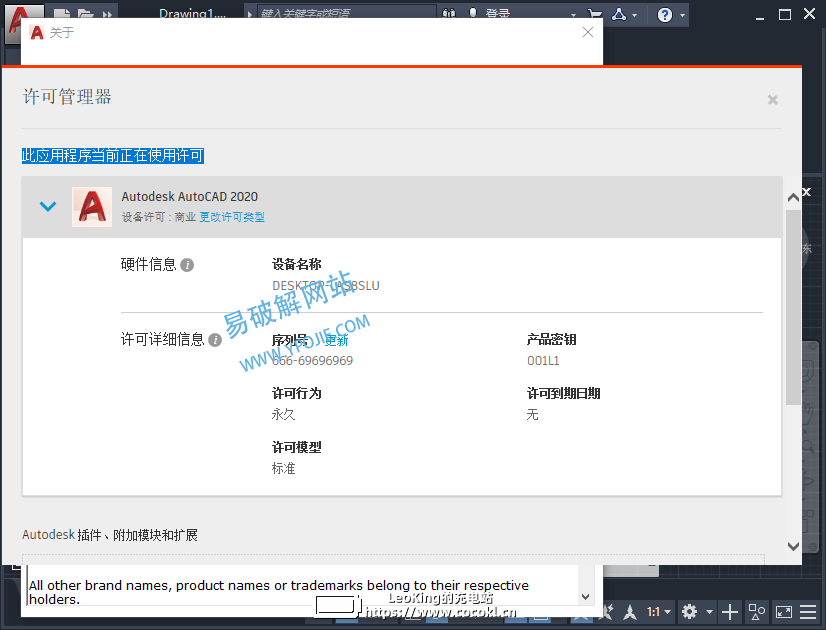Image resolution: width=826 pixels, height=630 pixels.
Task: Click the AutoCAD 2020 product logo thumbnail
Action: coord(92,206)
